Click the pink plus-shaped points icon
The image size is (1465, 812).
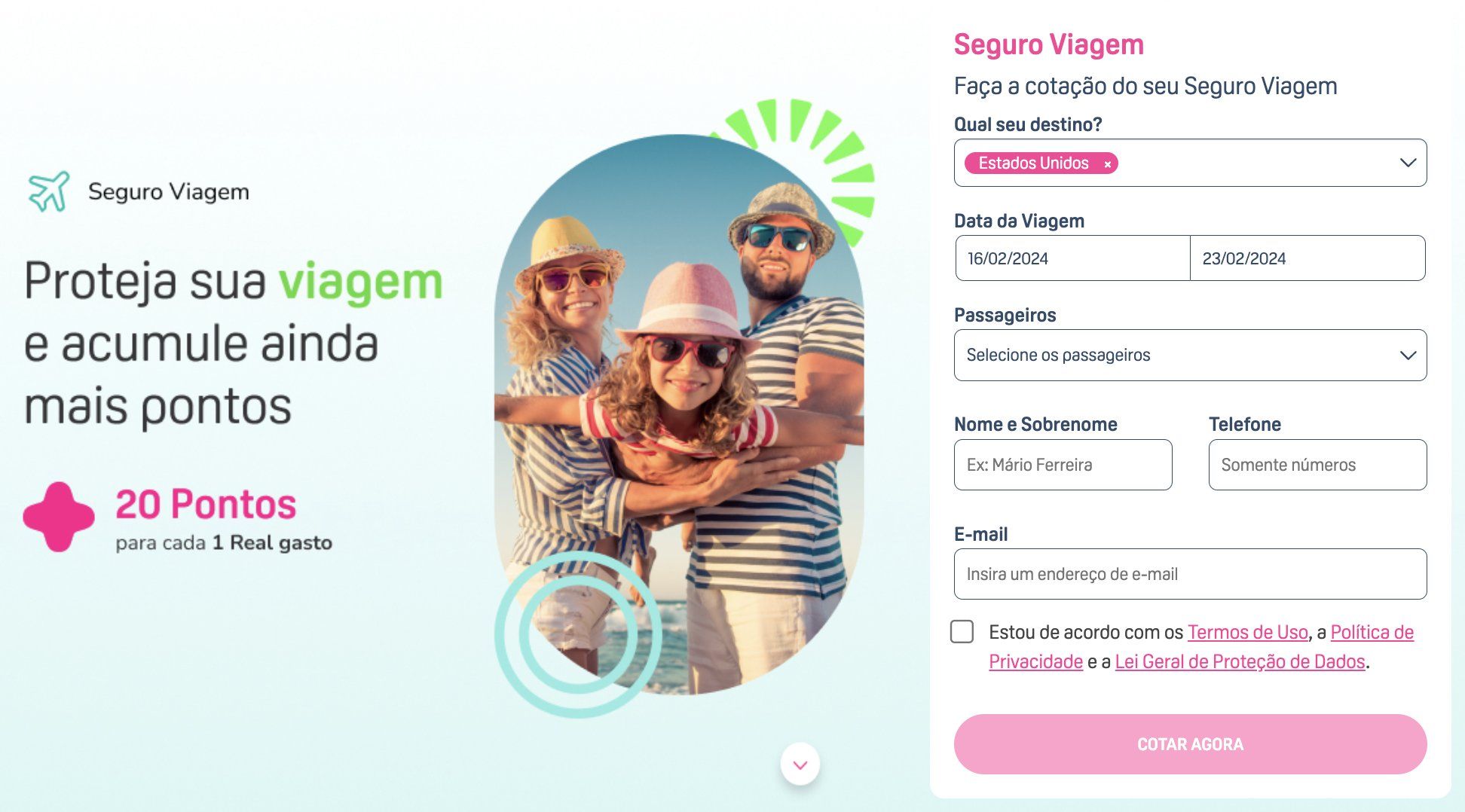(x=59, y=517)
